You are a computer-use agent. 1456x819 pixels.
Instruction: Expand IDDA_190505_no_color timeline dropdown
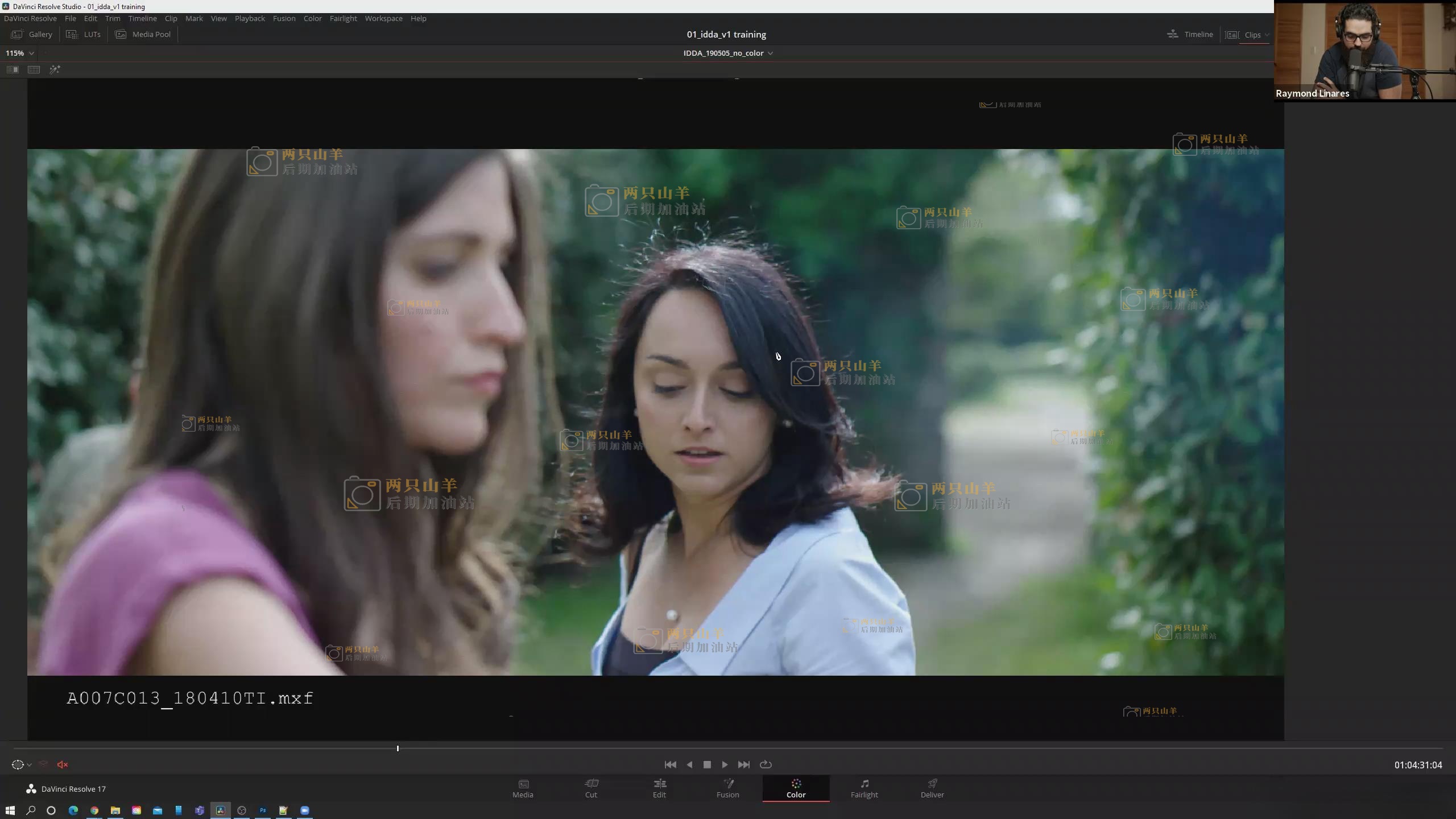770,53
